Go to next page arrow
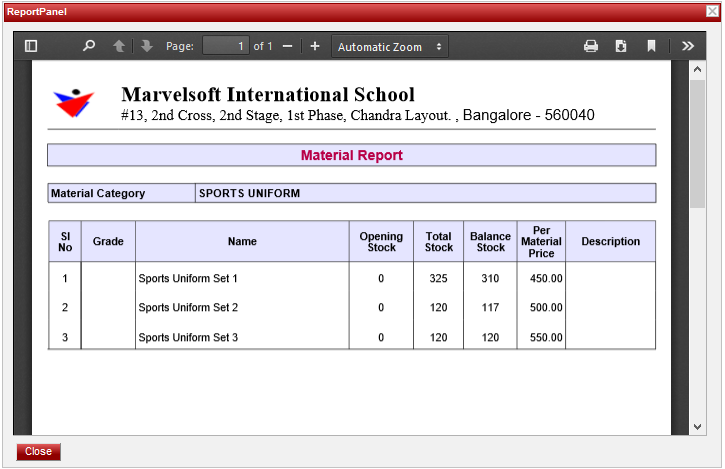The height and width of the screenshot is (469, 725). pyautogui.click(x=146, y=46)
